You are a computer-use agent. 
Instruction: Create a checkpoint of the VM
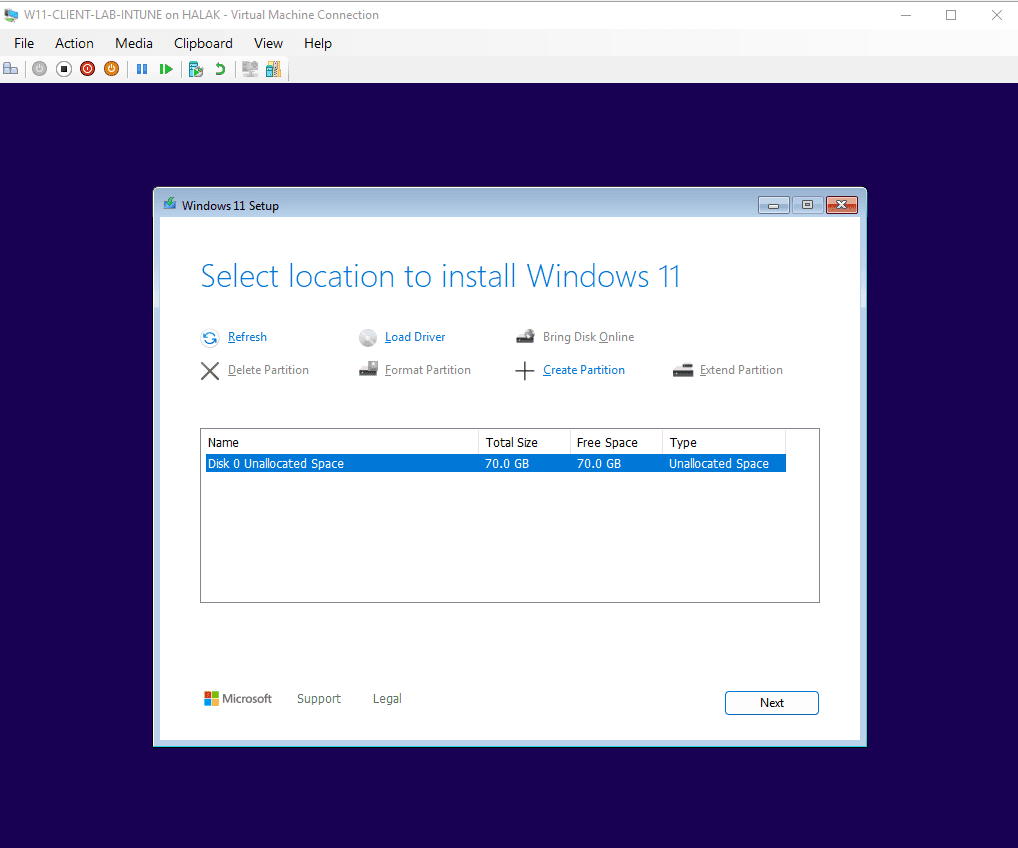tap(195, 68)
